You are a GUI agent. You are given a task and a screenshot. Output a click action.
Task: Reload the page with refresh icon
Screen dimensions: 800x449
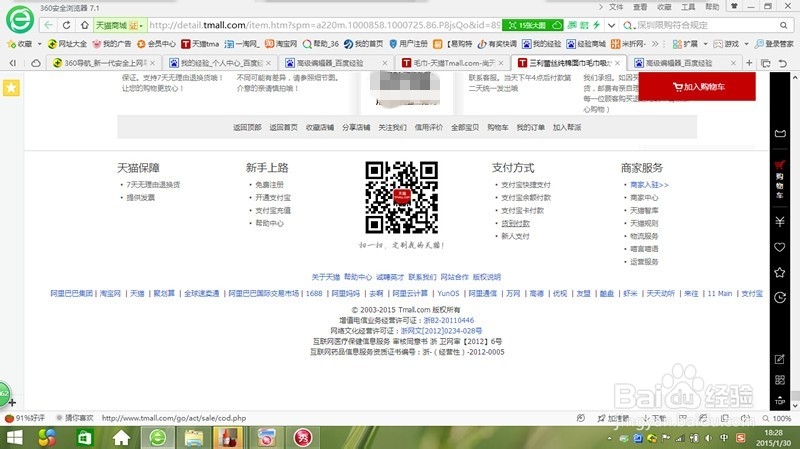click(x=66, y=25)
